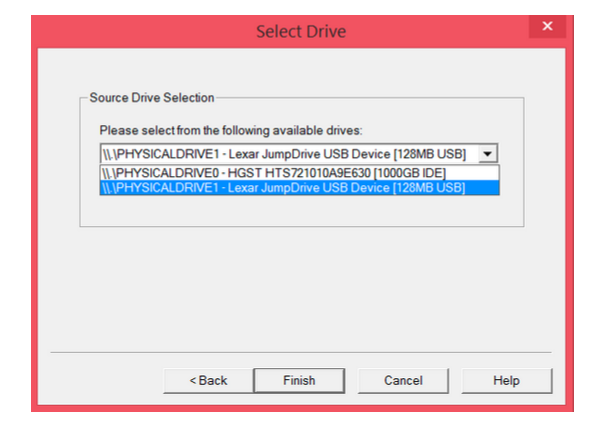Click the highlighted blue drive list row
Viewport: 600px width, 431px height.
coord(283,187)
